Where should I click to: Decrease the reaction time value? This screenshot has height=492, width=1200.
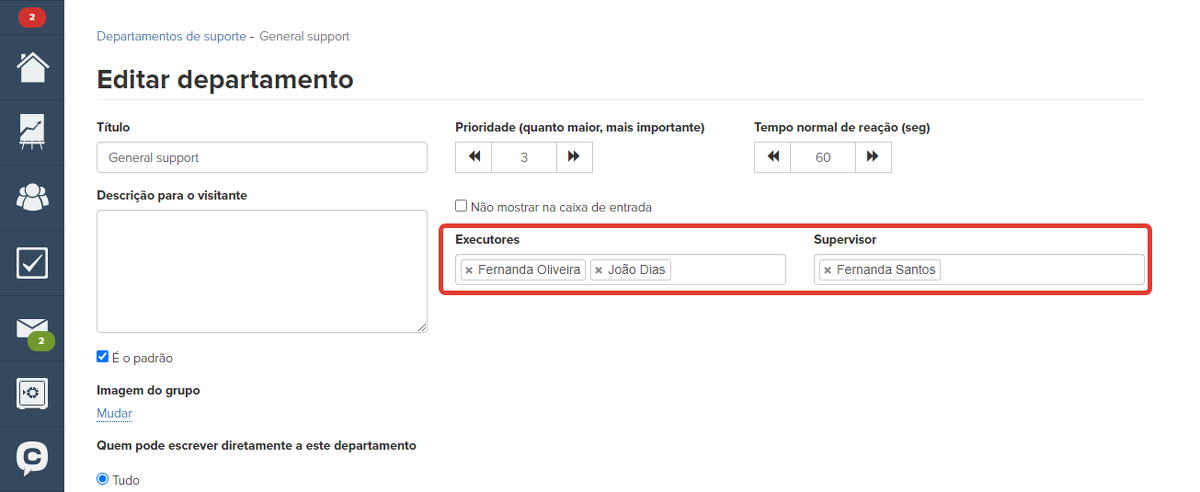[x=773, y=157]
